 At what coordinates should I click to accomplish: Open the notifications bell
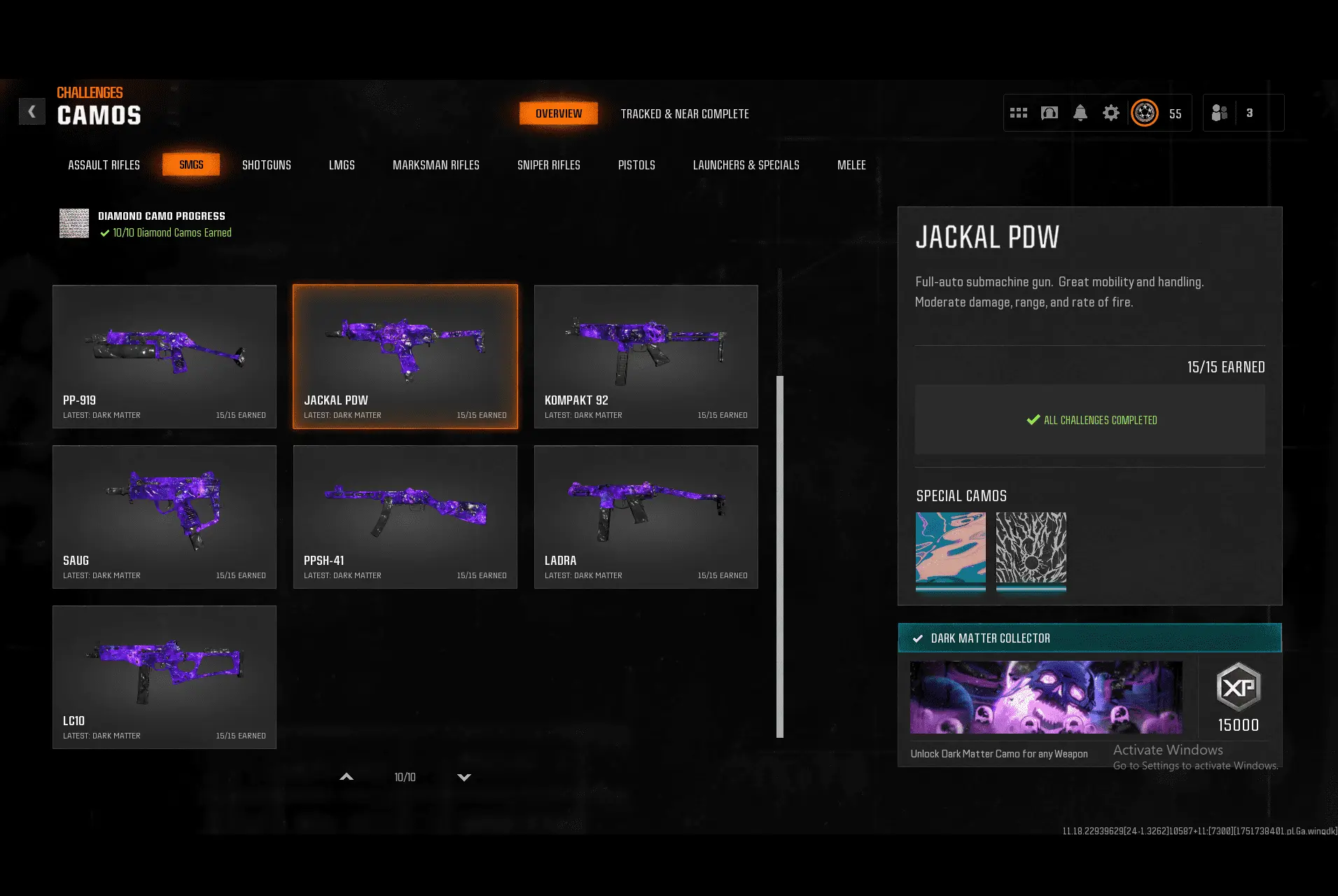(1080, 113)
